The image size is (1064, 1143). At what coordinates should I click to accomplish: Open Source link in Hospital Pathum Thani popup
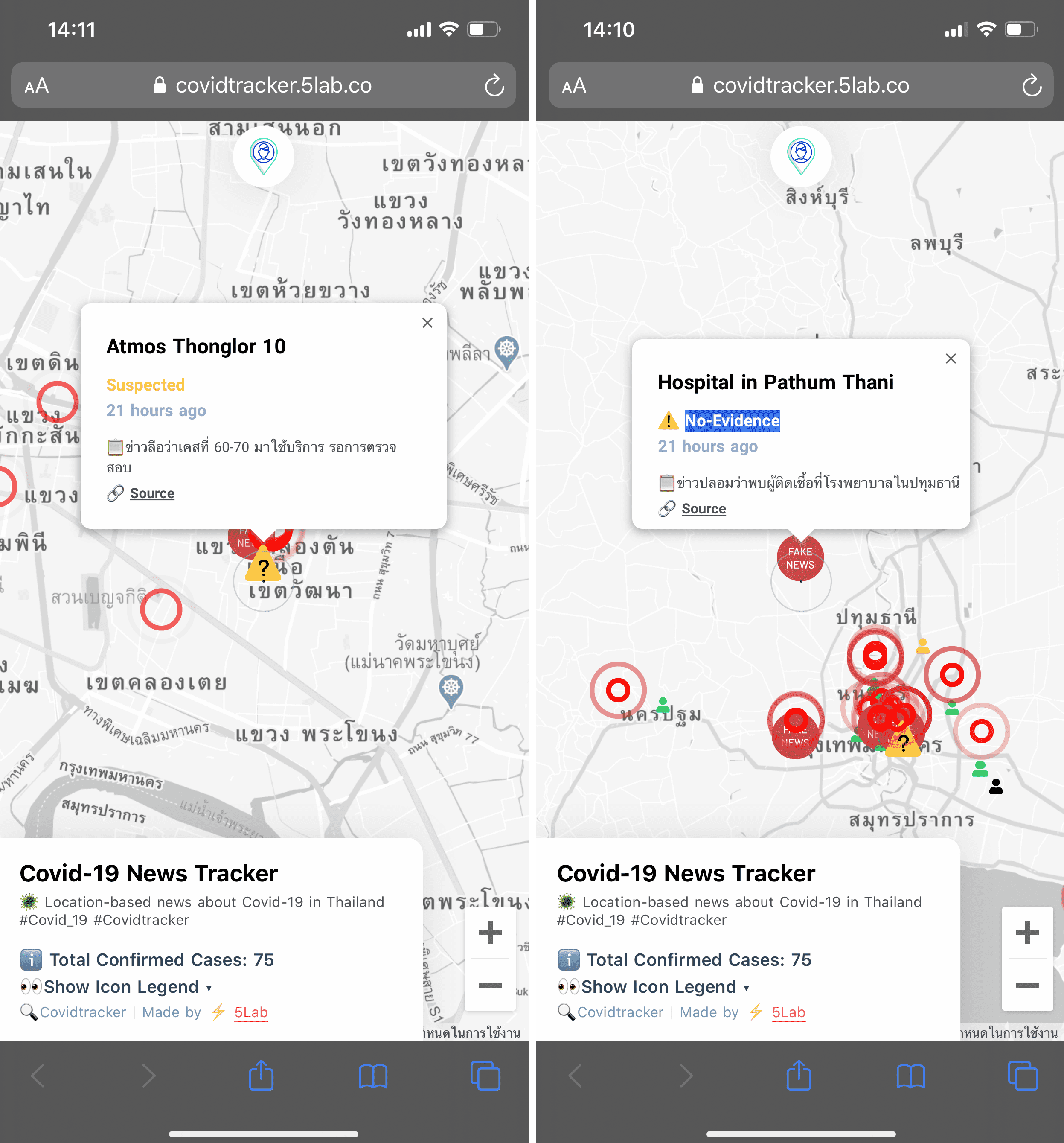[x=703, y=509]
